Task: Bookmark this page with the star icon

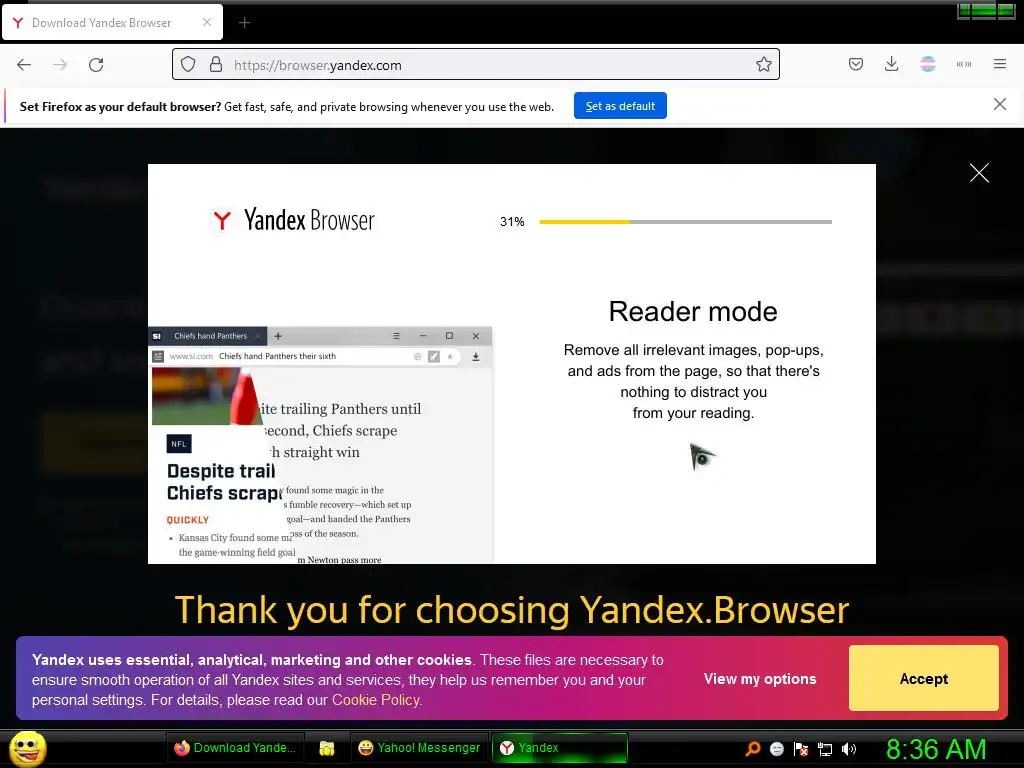Action: click(763, 64)
